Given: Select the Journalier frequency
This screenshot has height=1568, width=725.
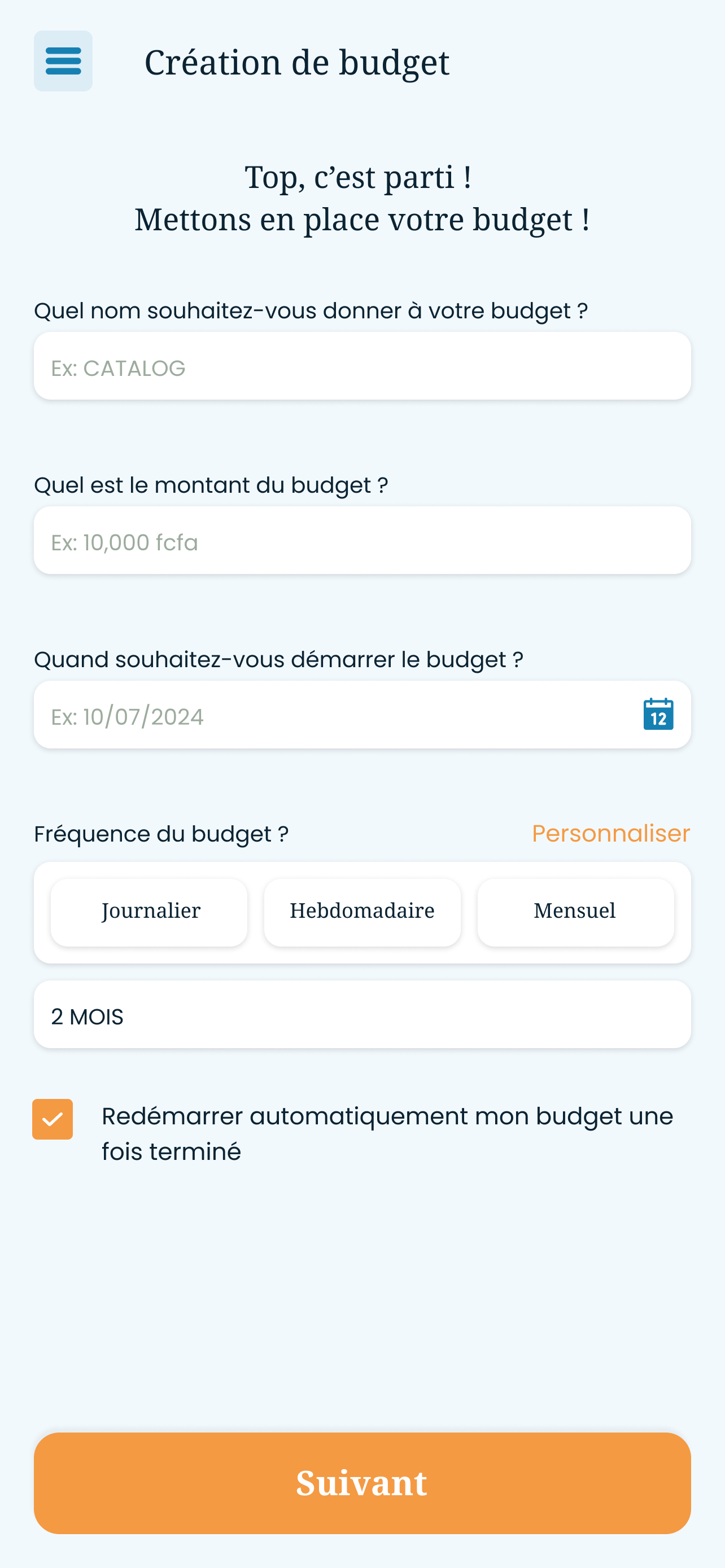Looking at the screenshot, I should 149,912.
